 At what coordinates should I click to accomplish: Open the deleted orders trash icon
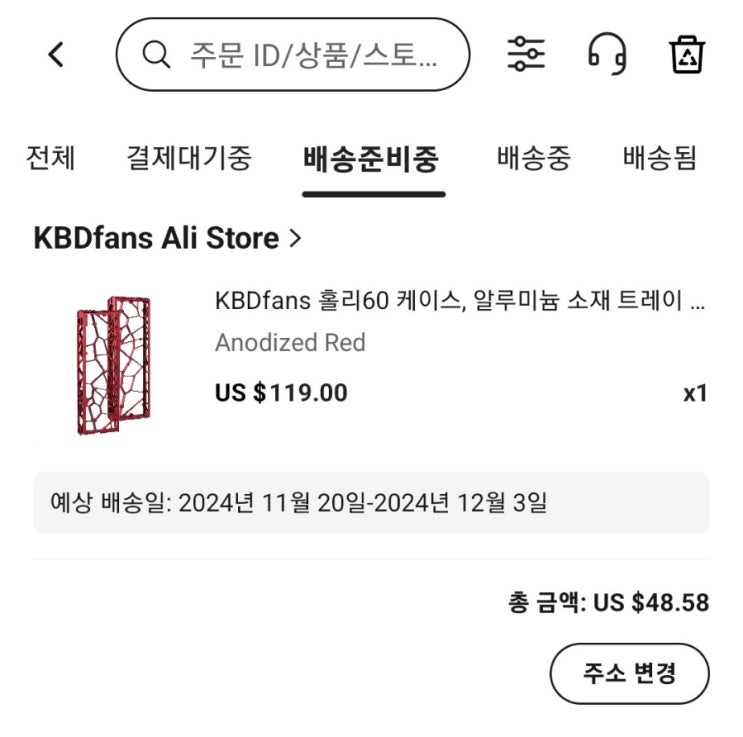tap(688, 54)
